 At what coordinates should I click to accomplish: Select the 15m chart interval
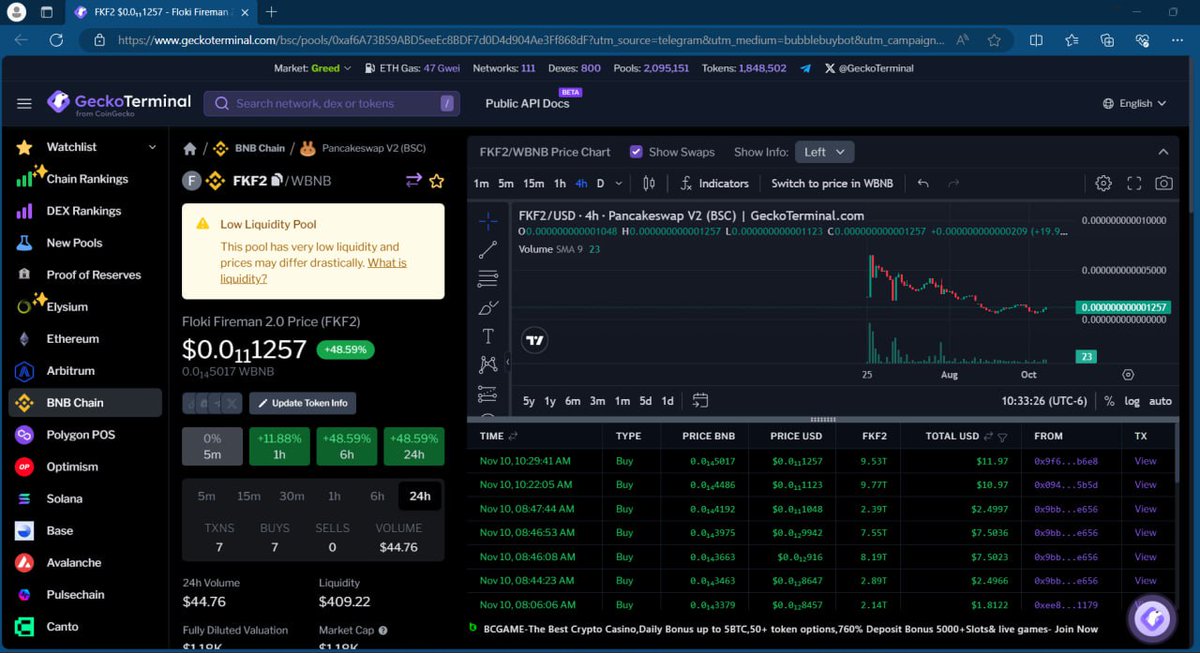point(533,183)
